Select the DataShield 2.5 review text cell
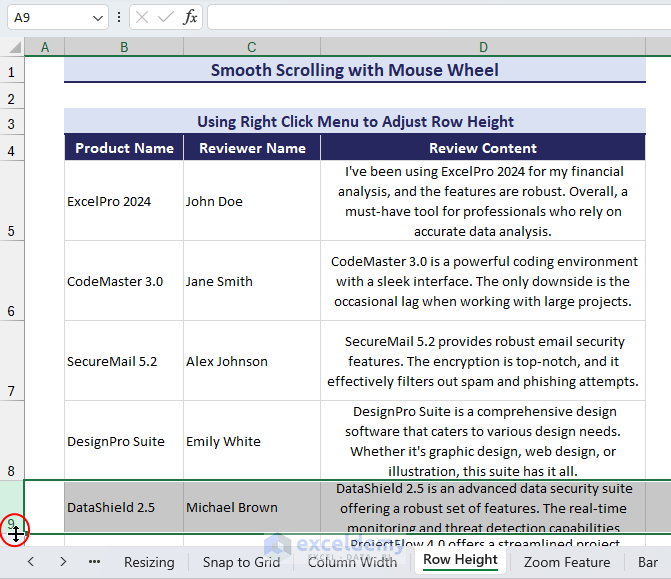671x579 pixels. tap(483, 507)
